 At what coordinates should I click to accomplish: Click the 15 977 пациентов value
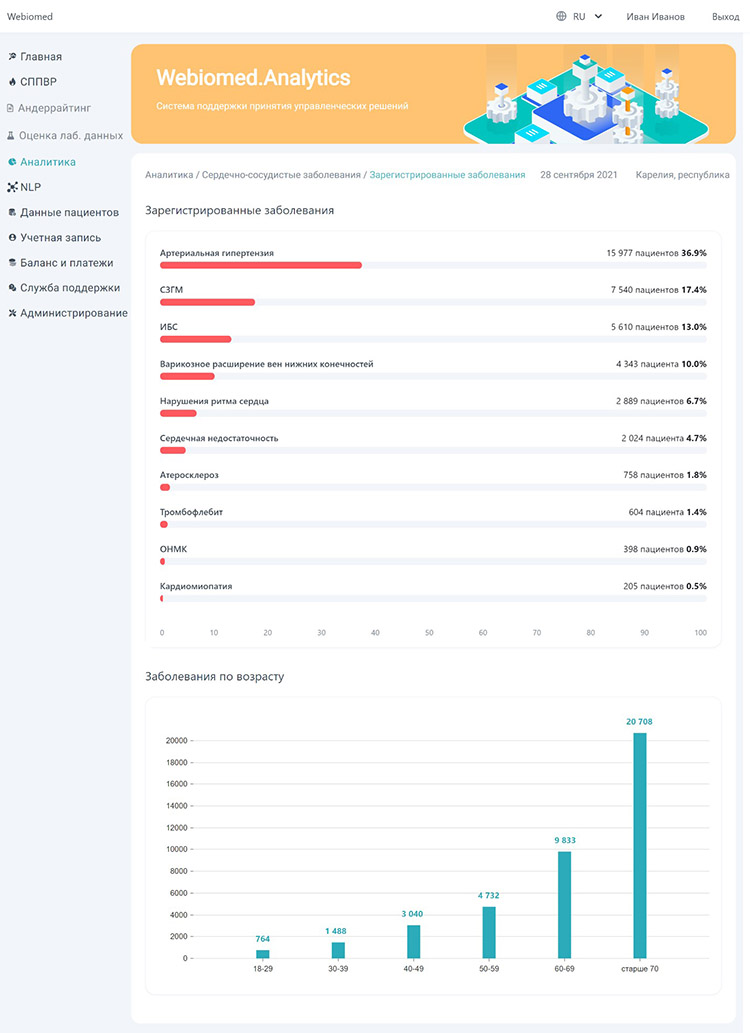point(642,253)
